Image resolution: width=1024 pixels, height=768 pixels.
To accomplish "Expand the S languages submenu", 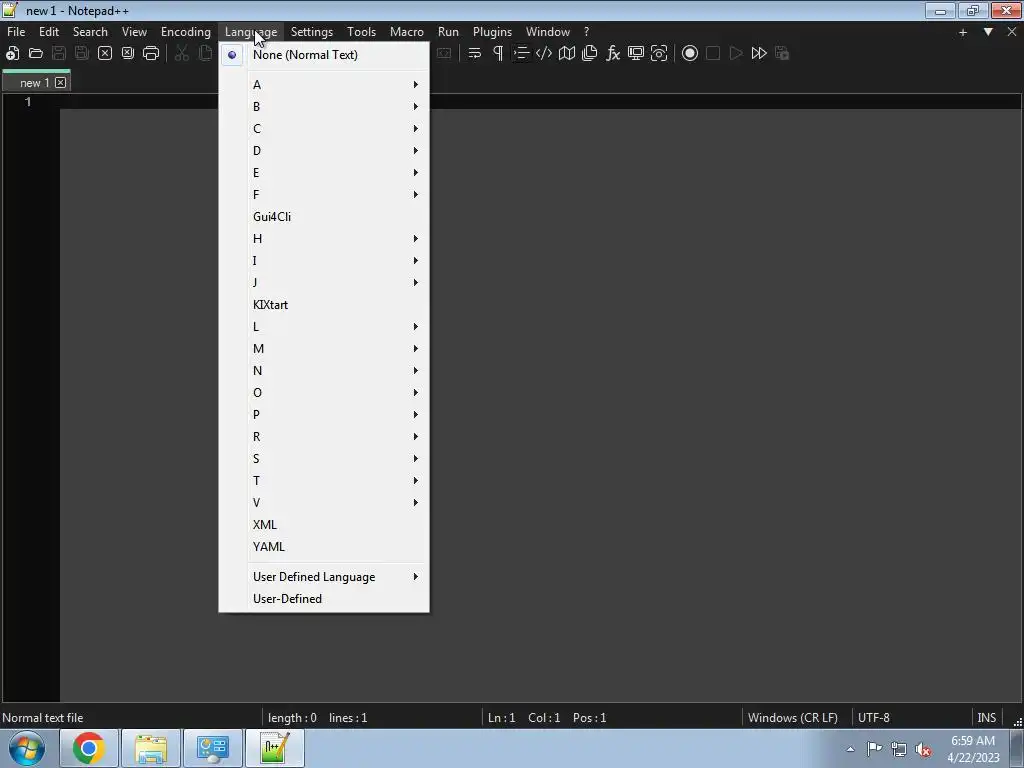I will click(x=324, y=458).
